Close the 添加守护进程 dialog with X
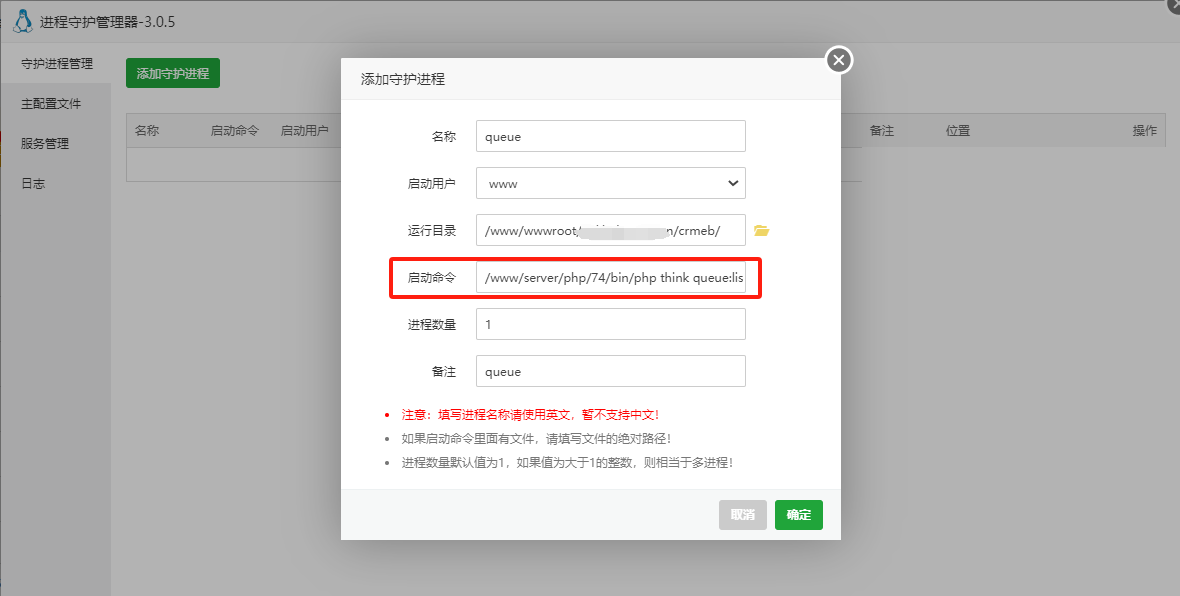1180x596 pixels. (839, 59)
